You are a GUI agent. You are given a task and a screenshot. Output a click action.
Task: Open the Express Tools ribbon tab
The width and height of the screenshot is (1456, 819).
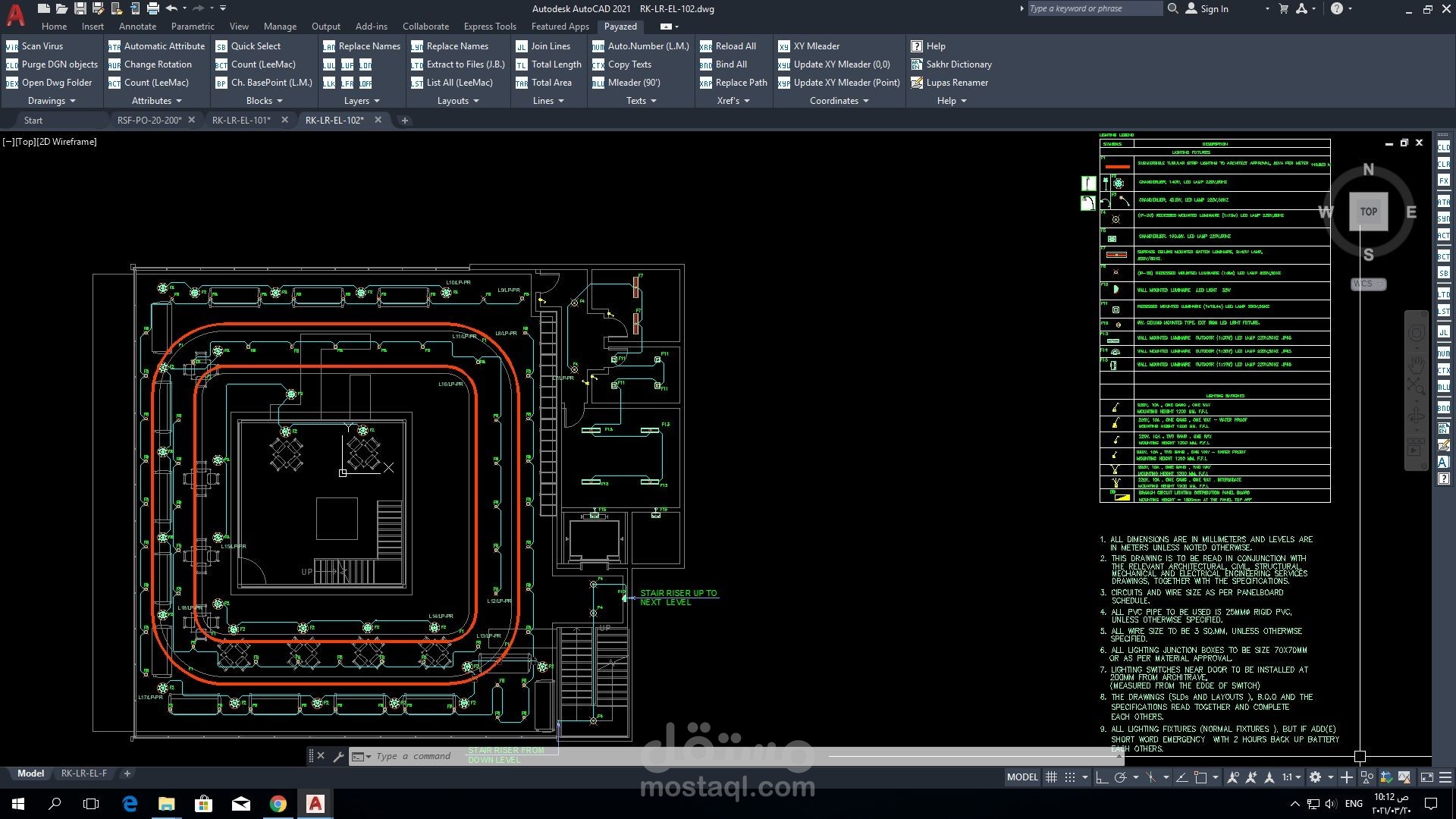pos(490,27)
